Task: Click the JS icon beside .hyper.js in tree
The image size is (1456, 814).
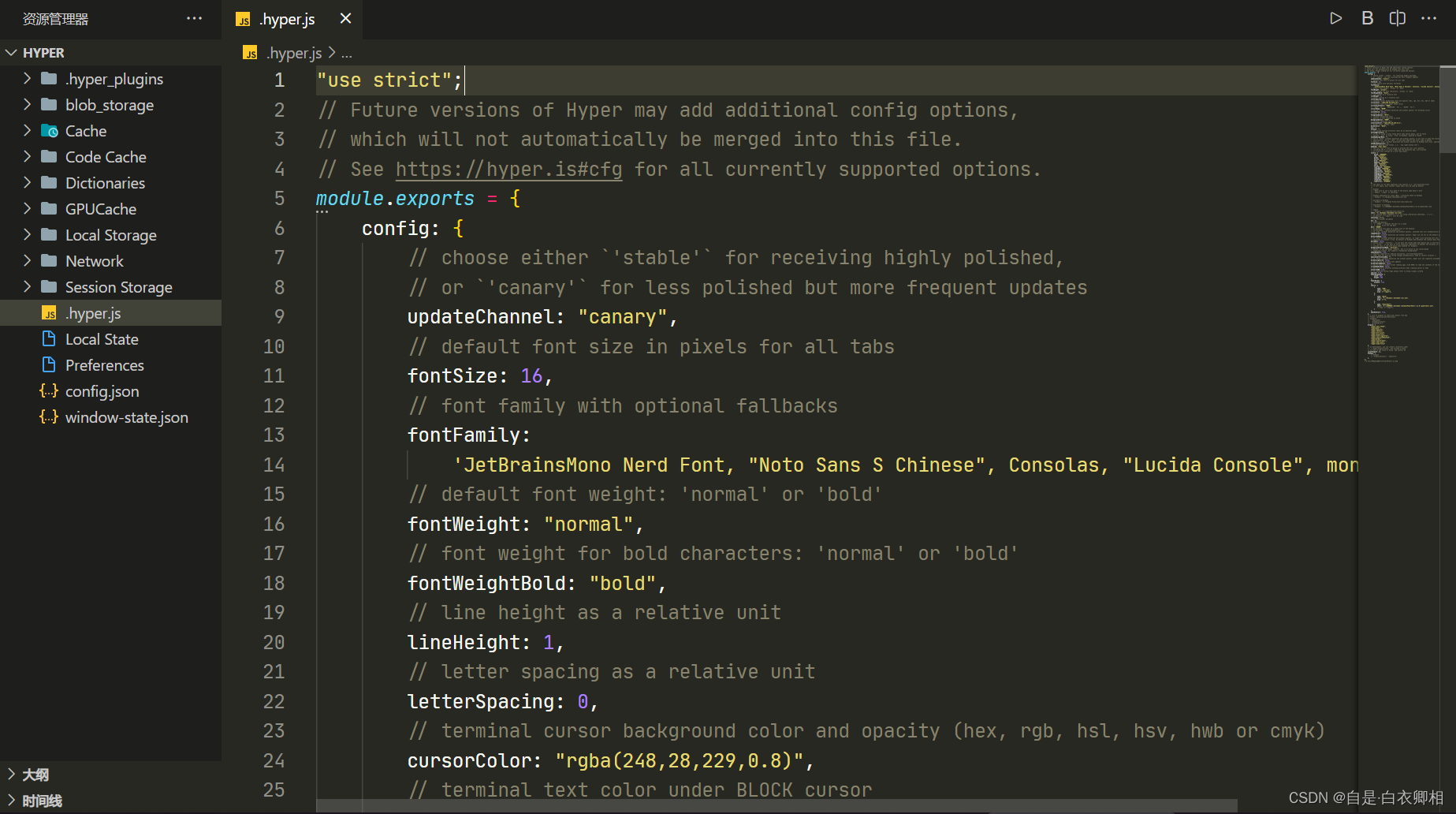Action: pos(49,313)
